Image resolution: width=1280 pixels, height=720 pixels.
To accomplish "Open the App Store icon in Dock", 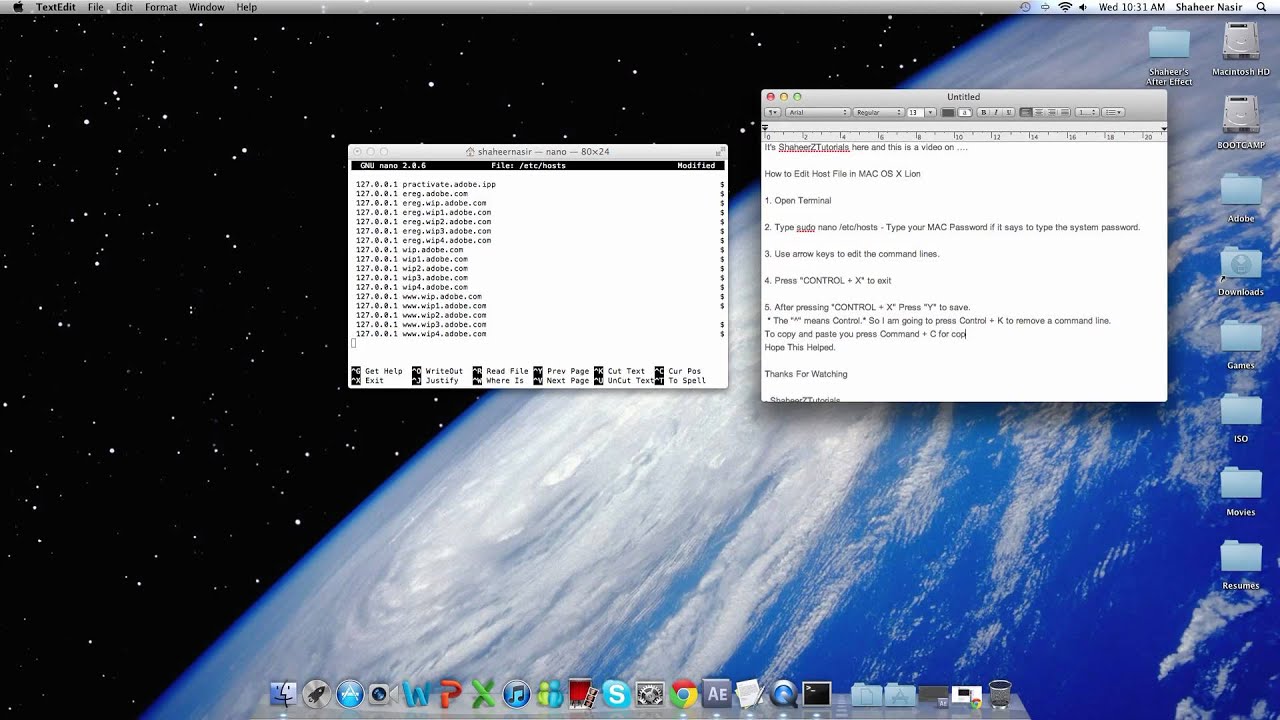I will [x=349, y=693].
